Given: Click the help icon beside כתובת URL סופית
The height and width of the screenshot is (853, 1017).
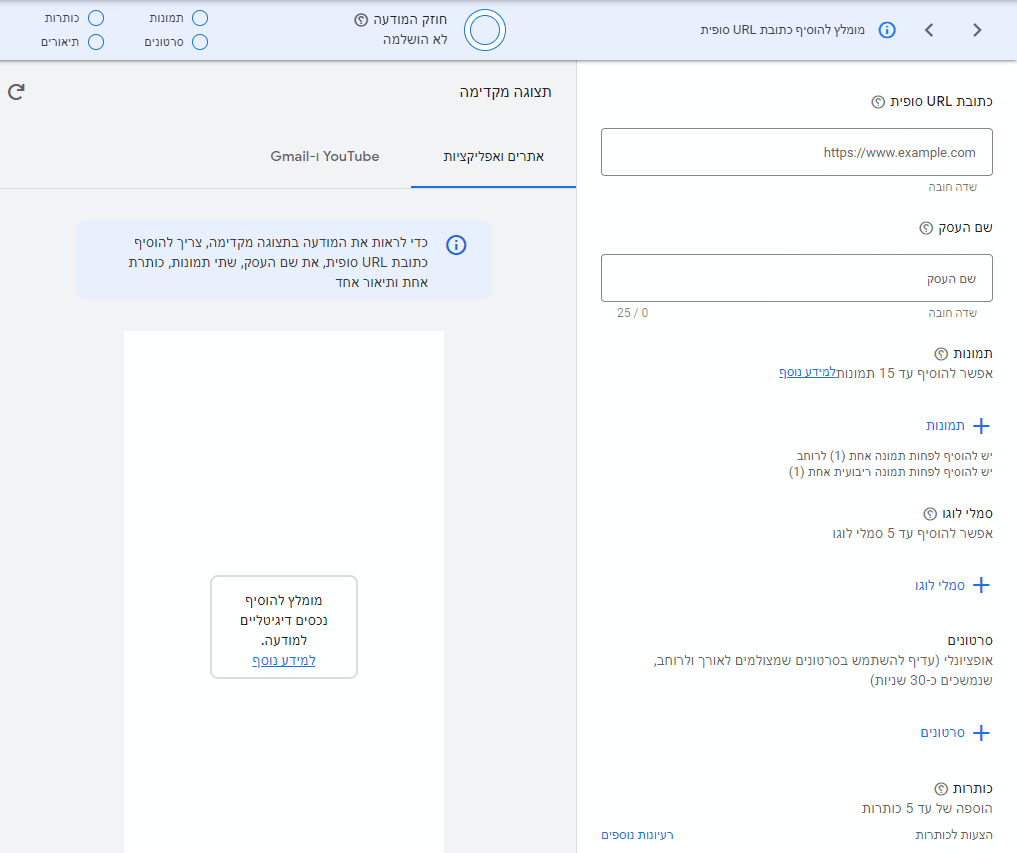Looking at the screenshot, I should pyautogui.click(x=878, y=102).
